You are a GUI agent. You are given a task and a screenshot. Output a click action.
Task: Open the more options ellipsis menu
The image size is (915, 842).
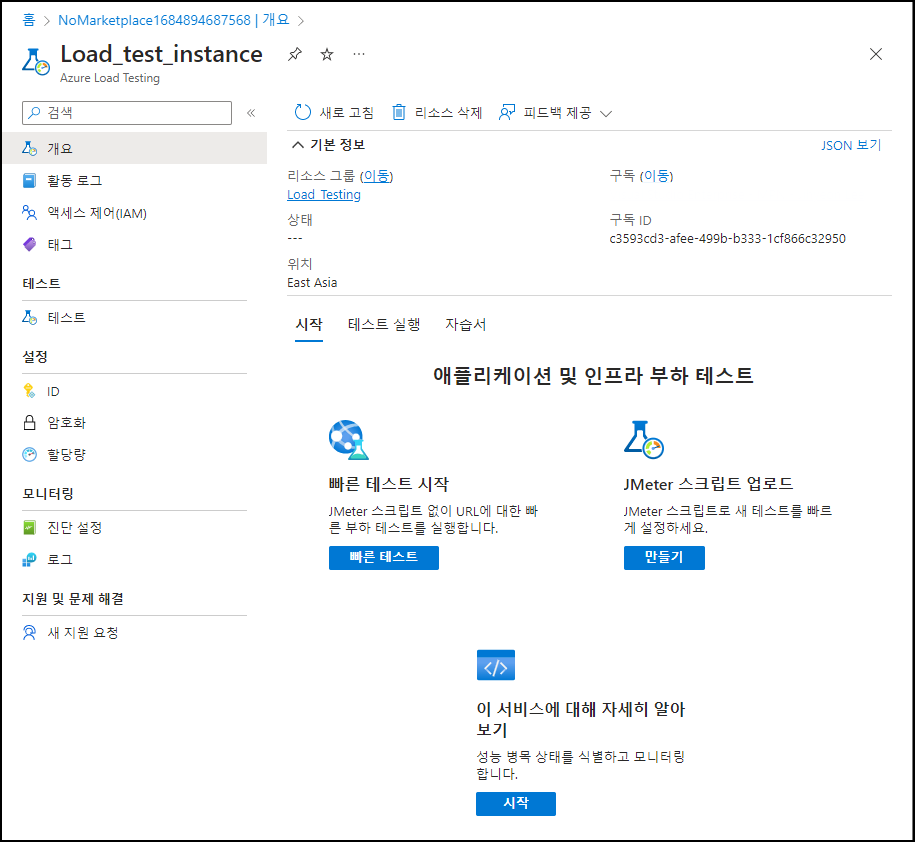(359, 54)
